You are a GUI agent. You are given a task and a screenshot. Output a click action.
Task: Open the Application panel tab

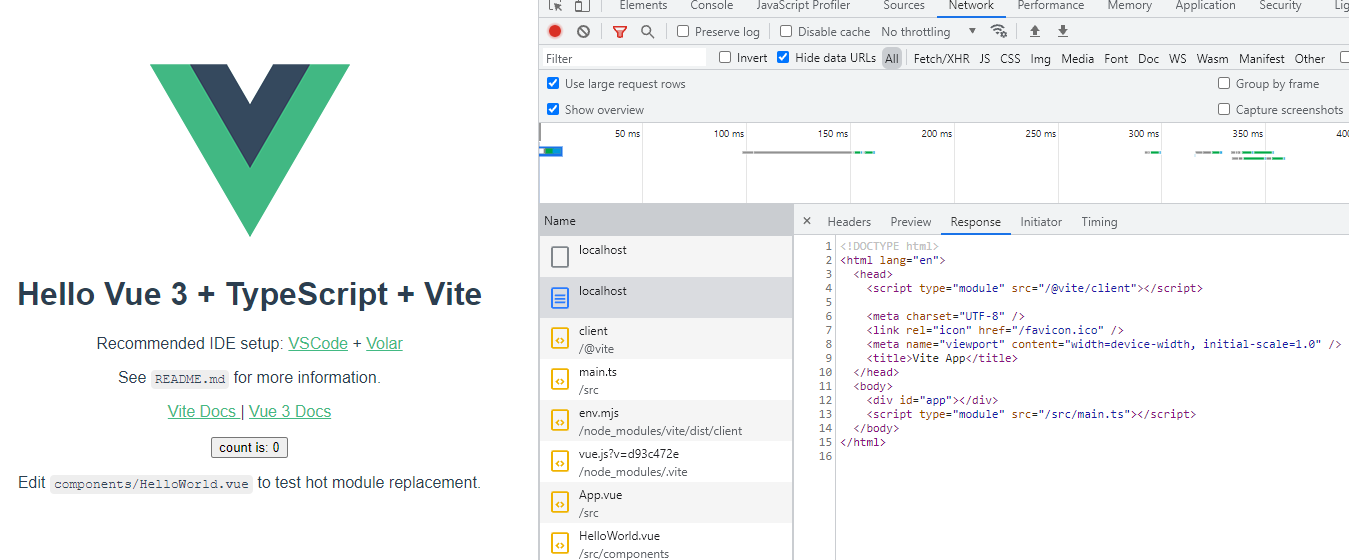[x=1205, y=6]
